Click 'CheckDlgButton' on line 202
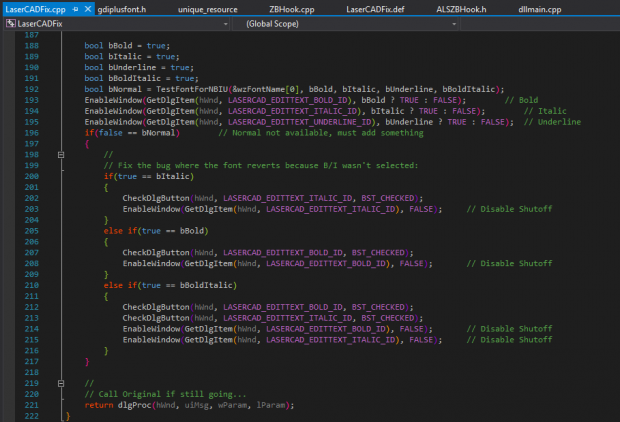This screenshot has width=620, height=422. (x=156, y=198)
